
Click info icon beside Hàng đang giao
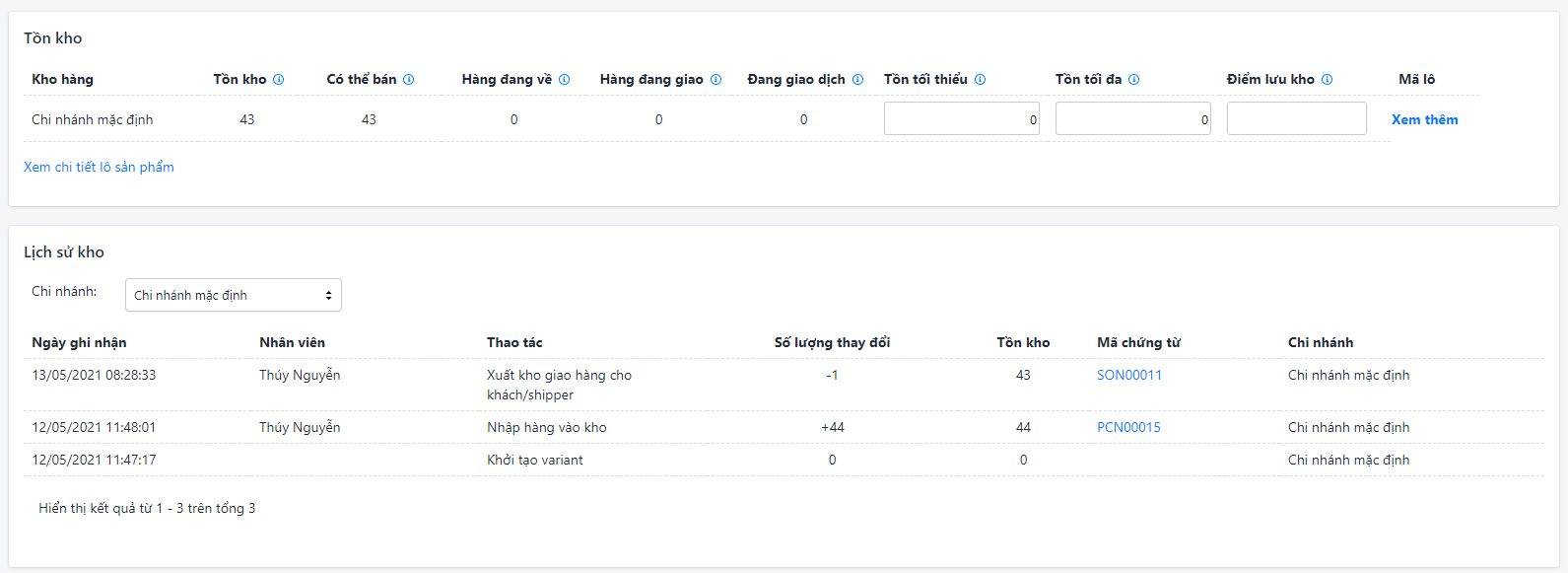(x=716, y=80)
